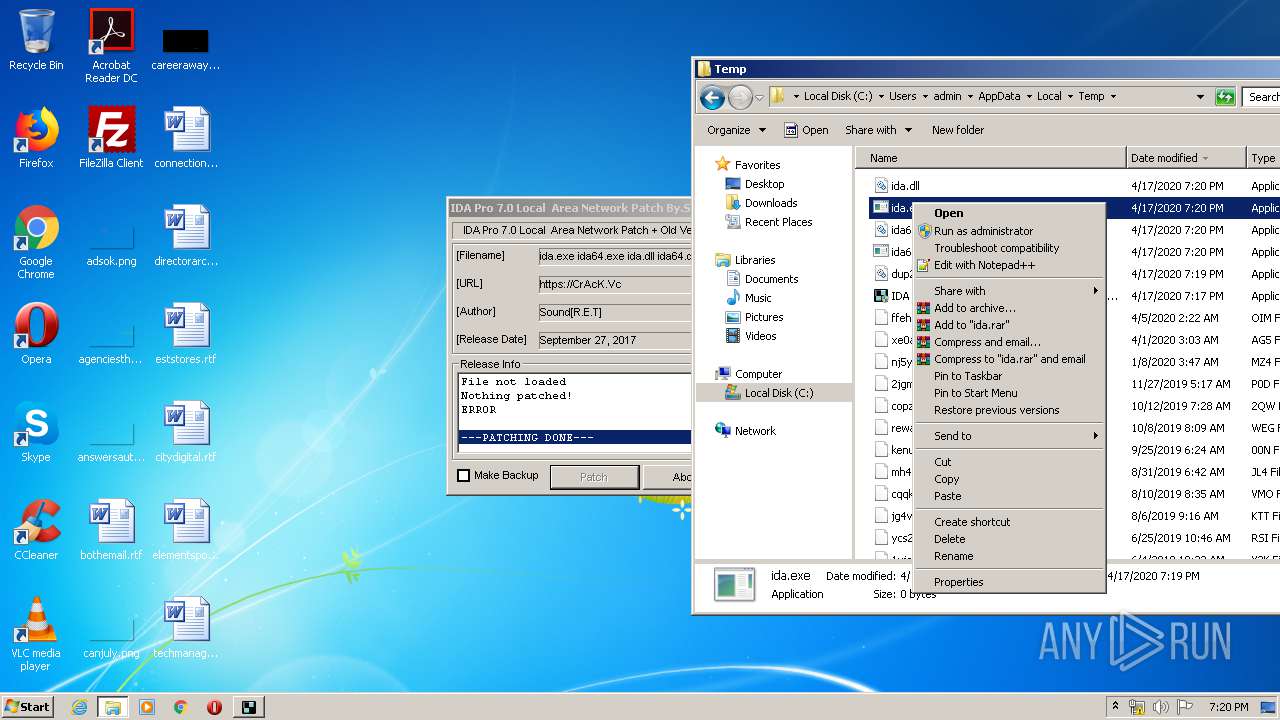Open connection document on desktop
Image resolution: width=1280 pixels, height=720 pixels.
tap(186, 138)
